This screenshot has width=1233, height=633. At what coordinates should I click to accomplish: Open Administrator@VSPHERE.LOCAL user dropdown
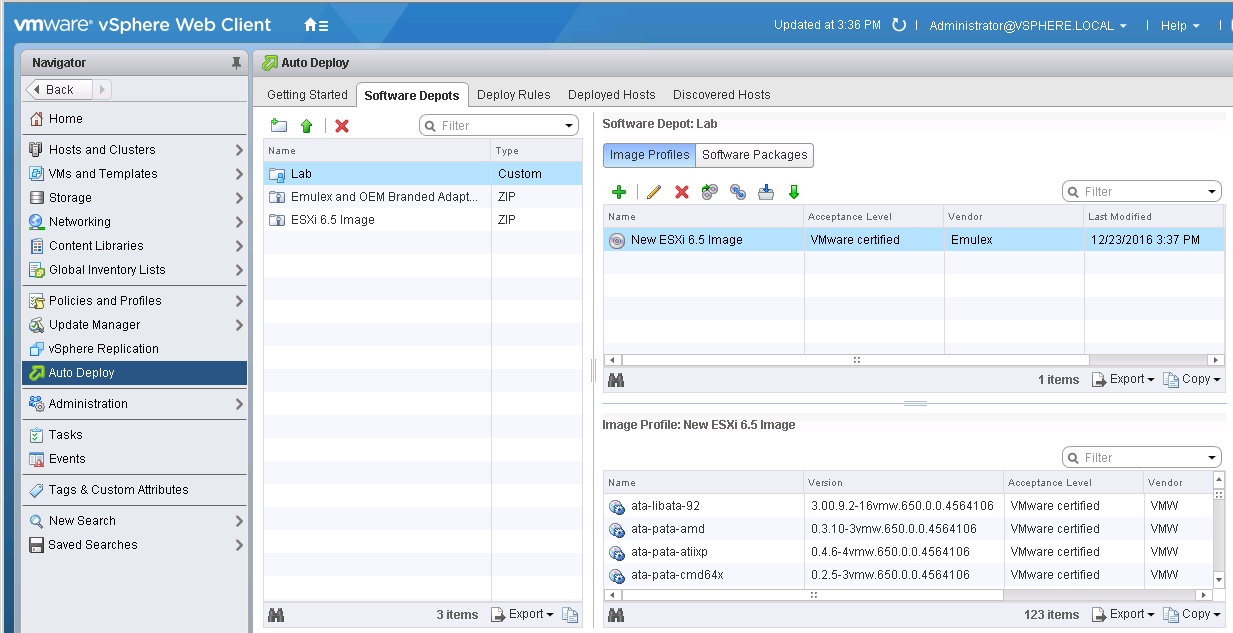click(1028, 26)
